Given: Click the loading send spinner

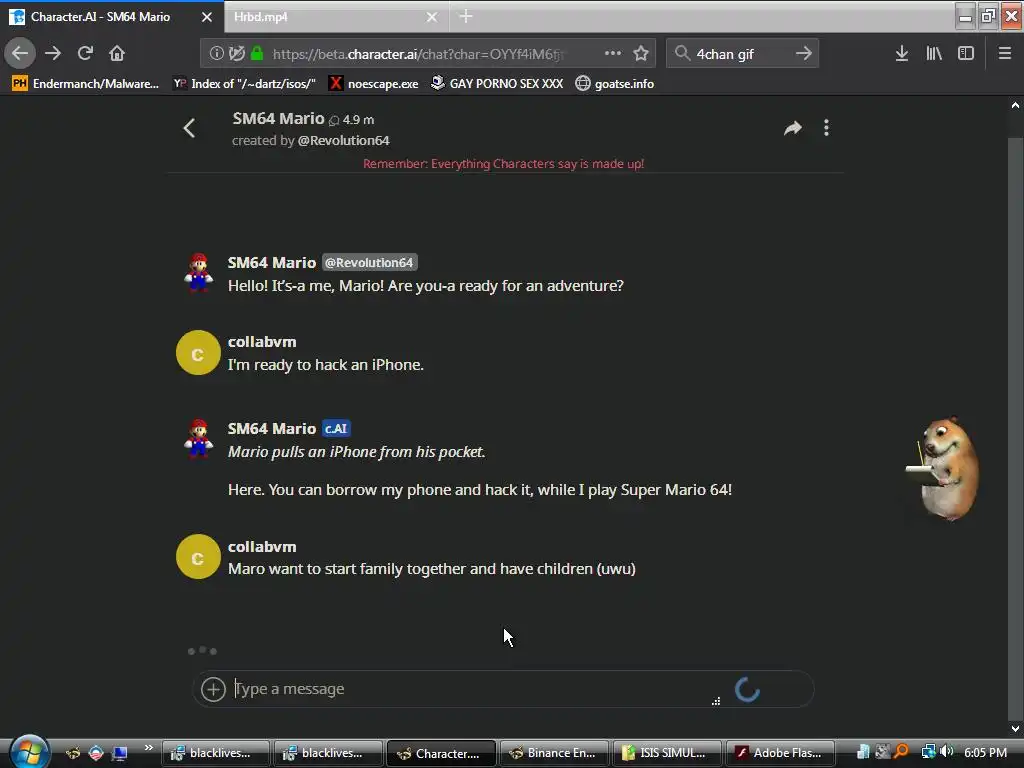Looking at the screenshot, I should click(x=747, y=690).
